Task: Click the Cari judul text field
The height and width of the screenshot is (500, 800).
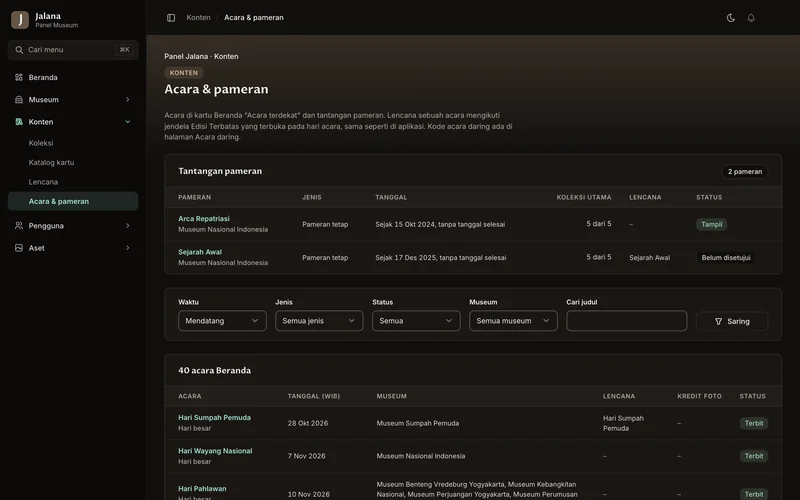Action: (x=627, y=321)
